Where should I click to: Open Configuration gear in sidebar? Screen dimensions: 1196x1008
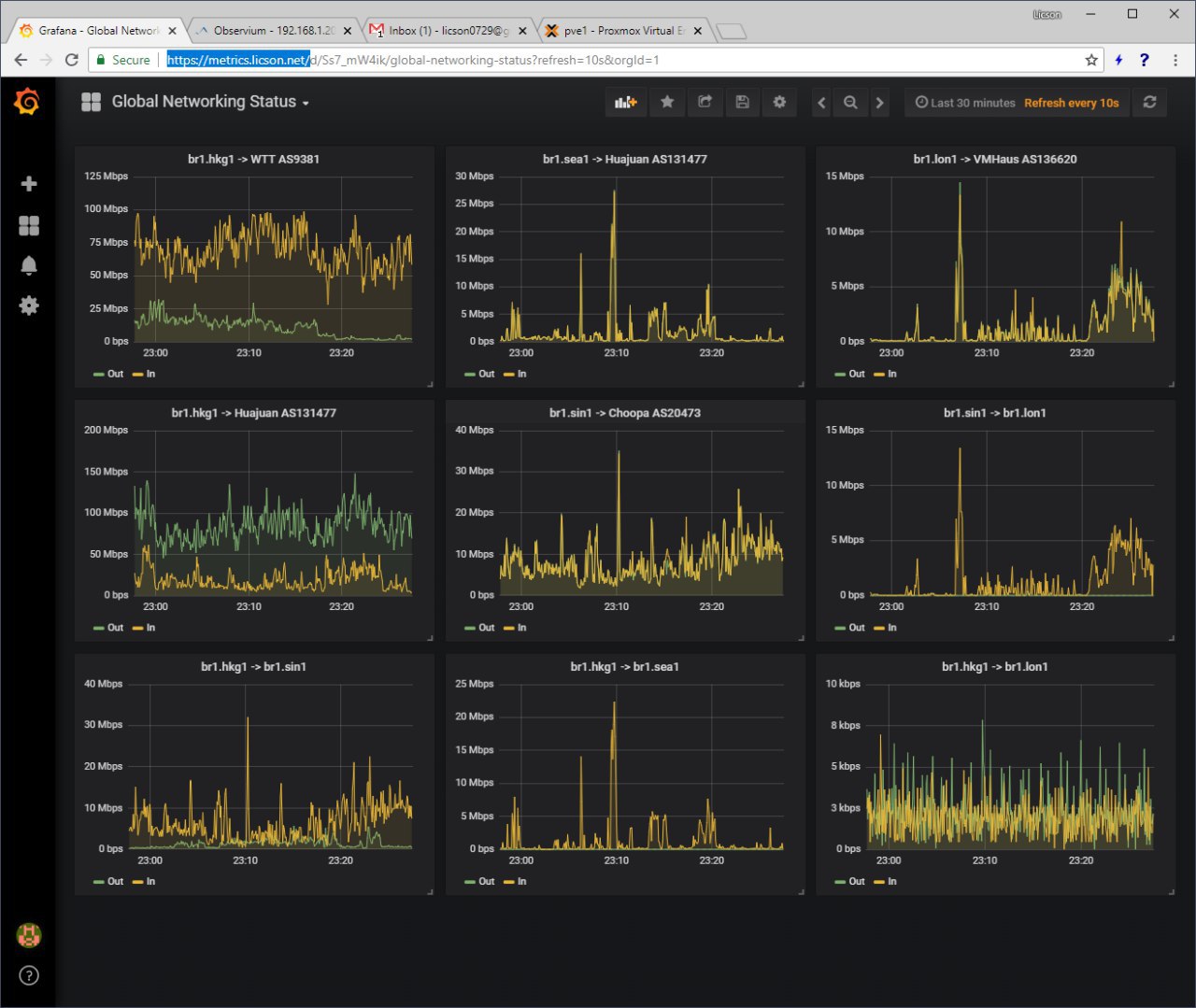[x=29, y=305]
